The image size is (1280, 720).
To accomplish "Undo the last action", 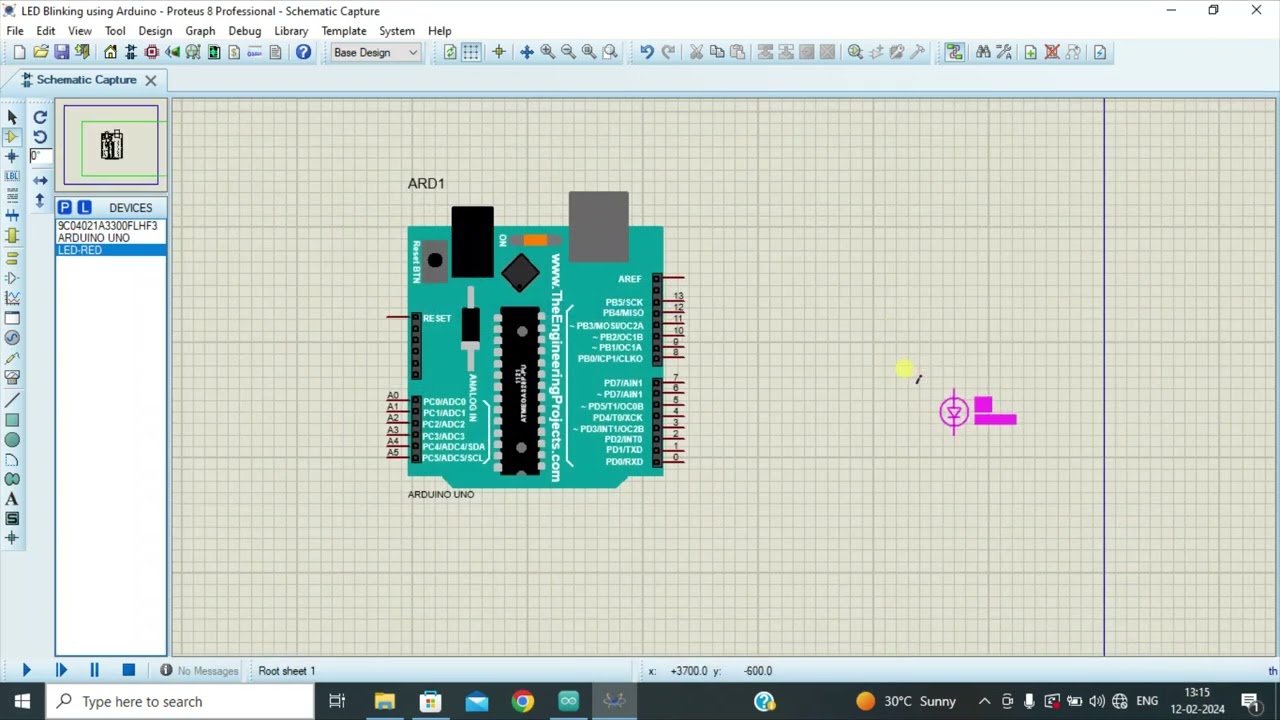I will (647, 52).
